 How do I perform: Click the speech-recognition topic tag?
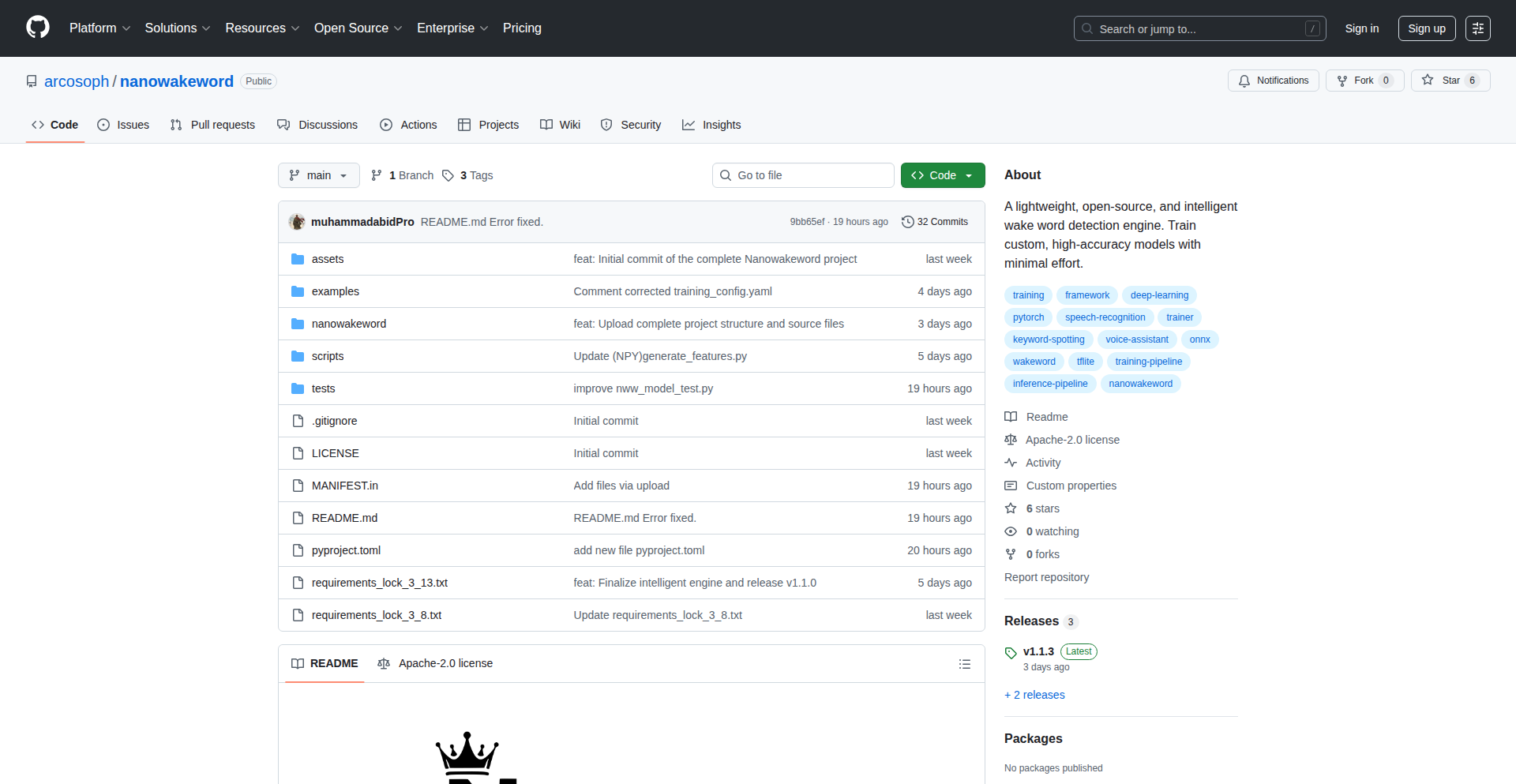(x=1105, y=317)
